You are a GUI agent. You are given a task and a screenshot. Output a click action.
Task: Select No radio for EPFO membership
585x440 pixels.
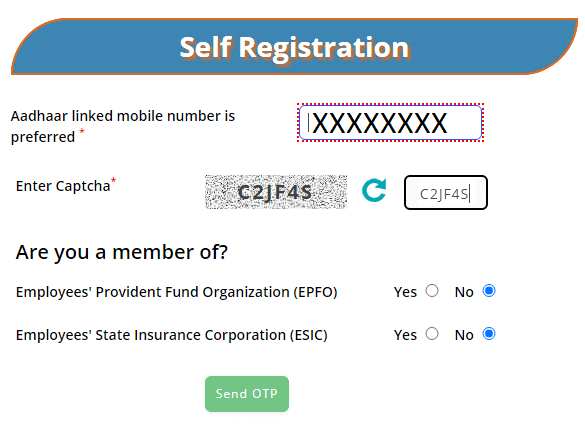[489, 291]
